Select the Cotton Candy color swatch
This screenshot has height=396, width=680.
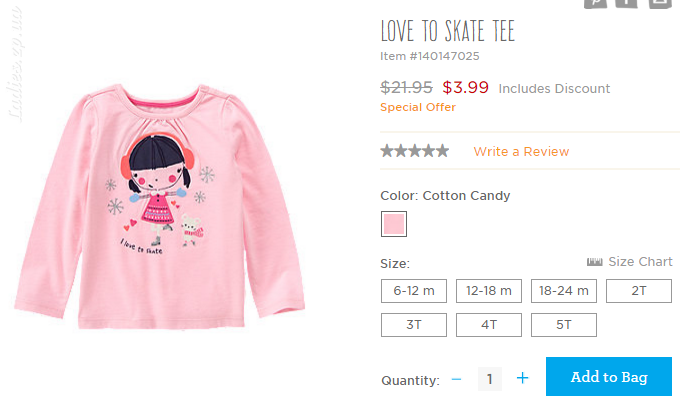[x=394, y=224]
